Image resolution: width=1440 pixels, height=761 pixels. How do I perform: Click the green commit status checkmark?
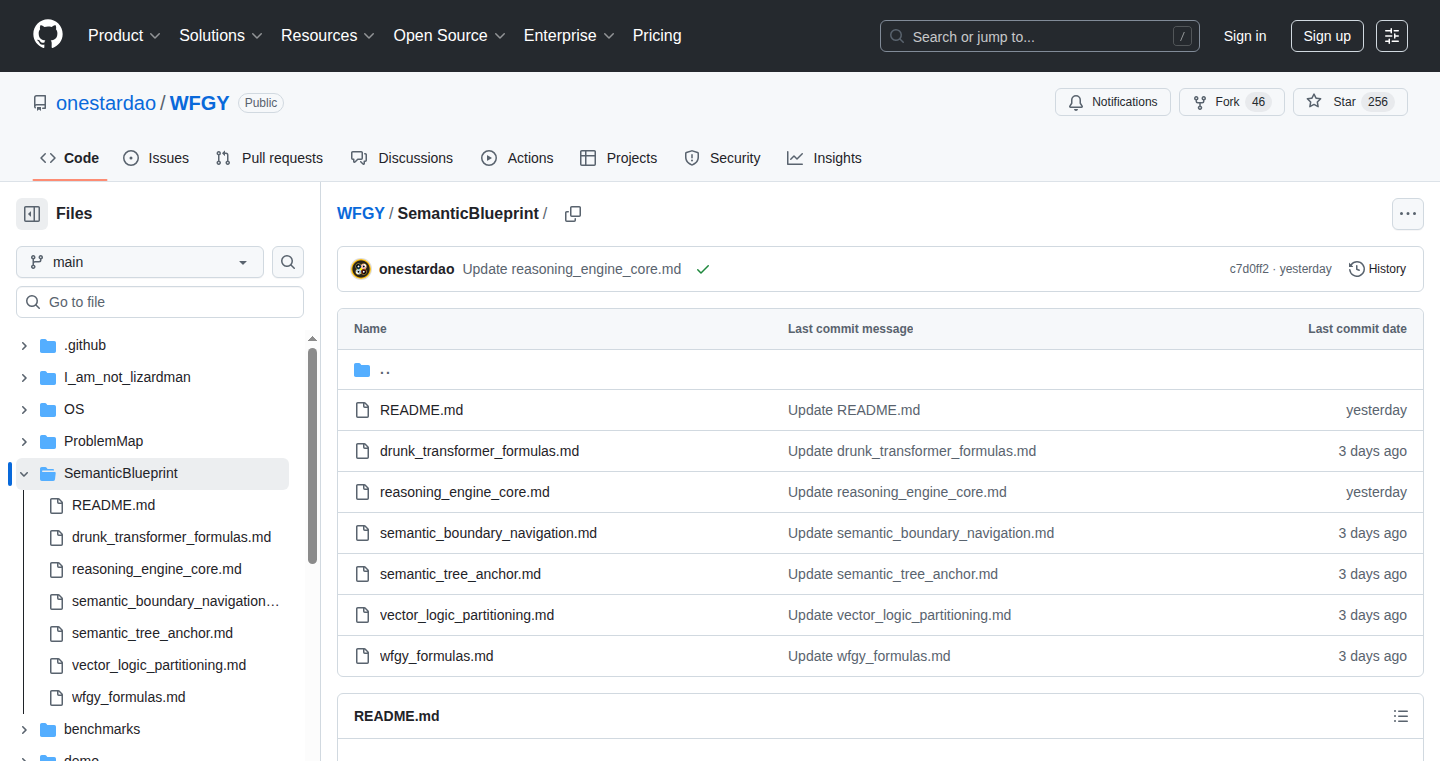pos(703,270)
